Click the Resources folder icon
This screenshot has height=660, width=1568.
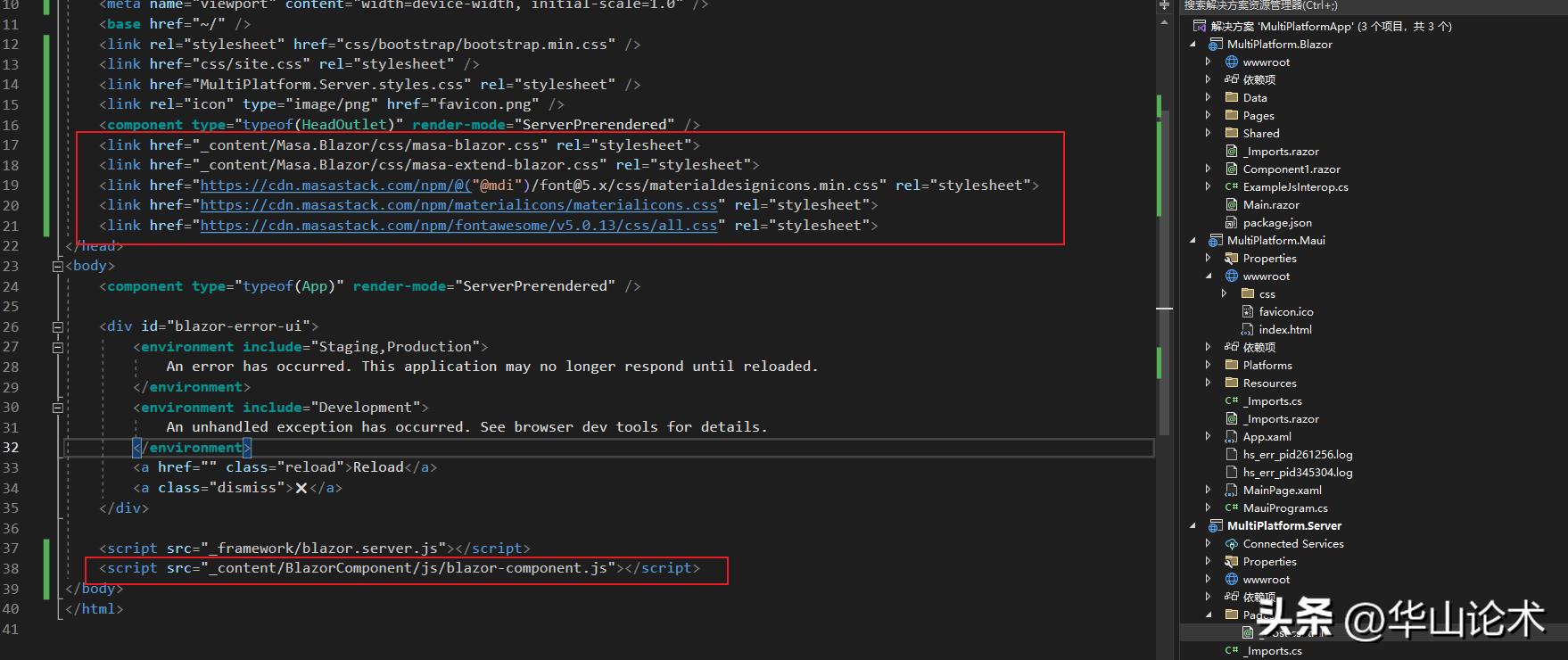(1232, 383)
